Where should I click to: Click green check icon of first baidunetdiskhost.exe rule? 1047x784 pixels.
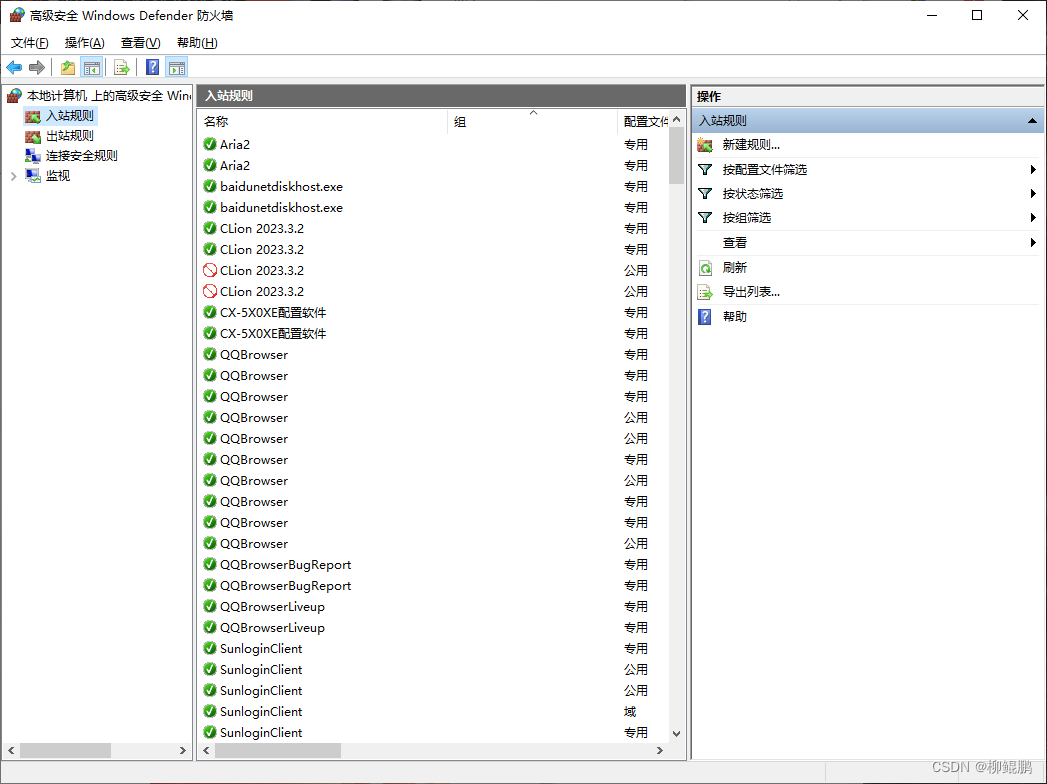[210, 186]
